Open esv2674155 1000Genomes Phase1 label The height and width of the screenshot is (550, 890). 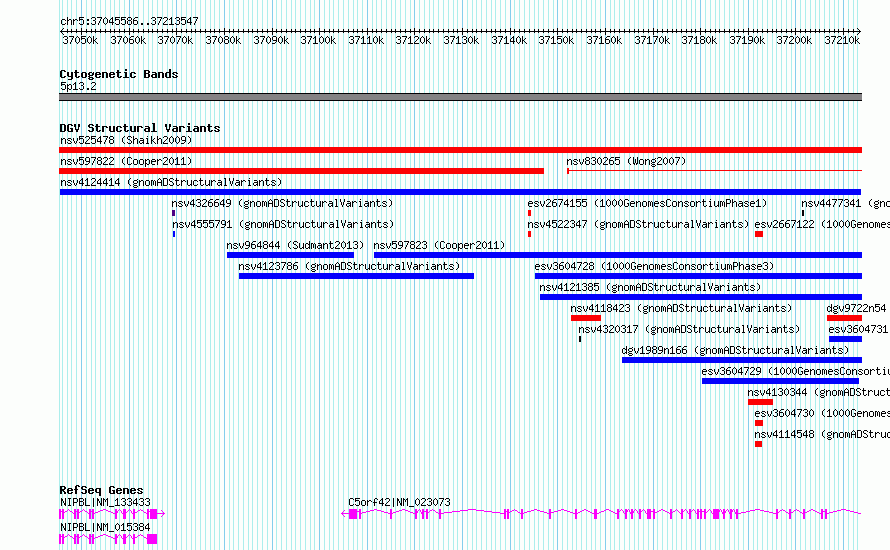pyautogui.click(x=647, y=203)
